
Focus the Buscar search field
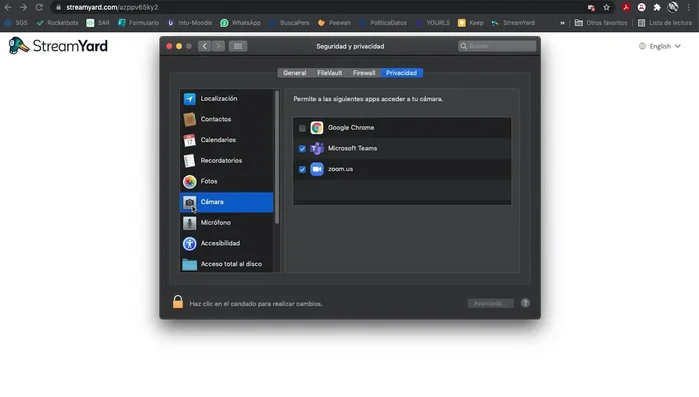click(497, 46)
